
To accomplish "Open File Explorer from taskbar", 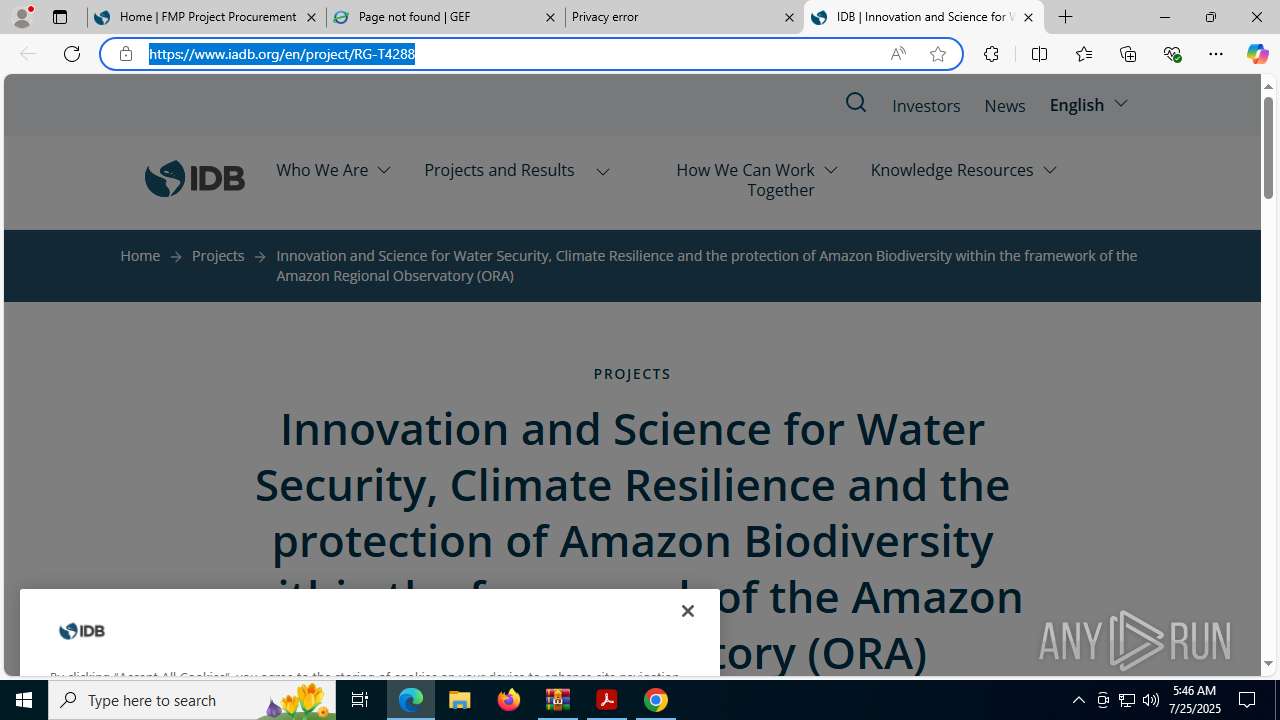I will coord(460,700).
